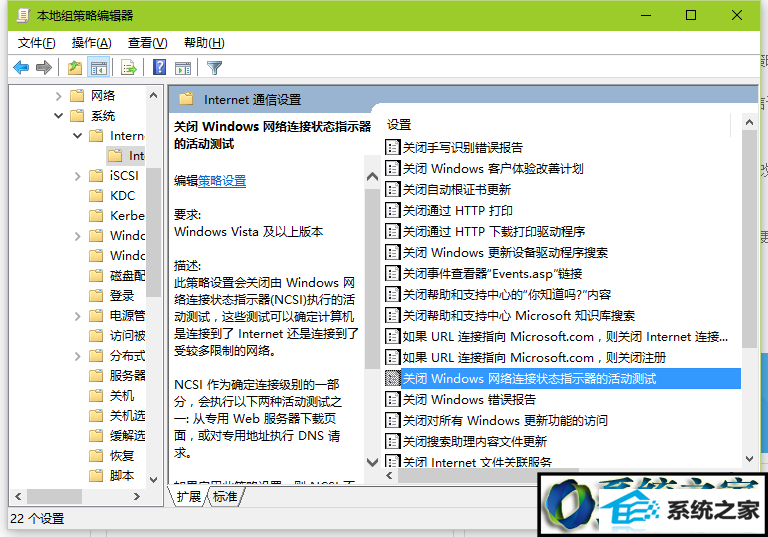The image size is (768, 537).
Task: Click description pane scroll down arrow
Action: point(372,462)
